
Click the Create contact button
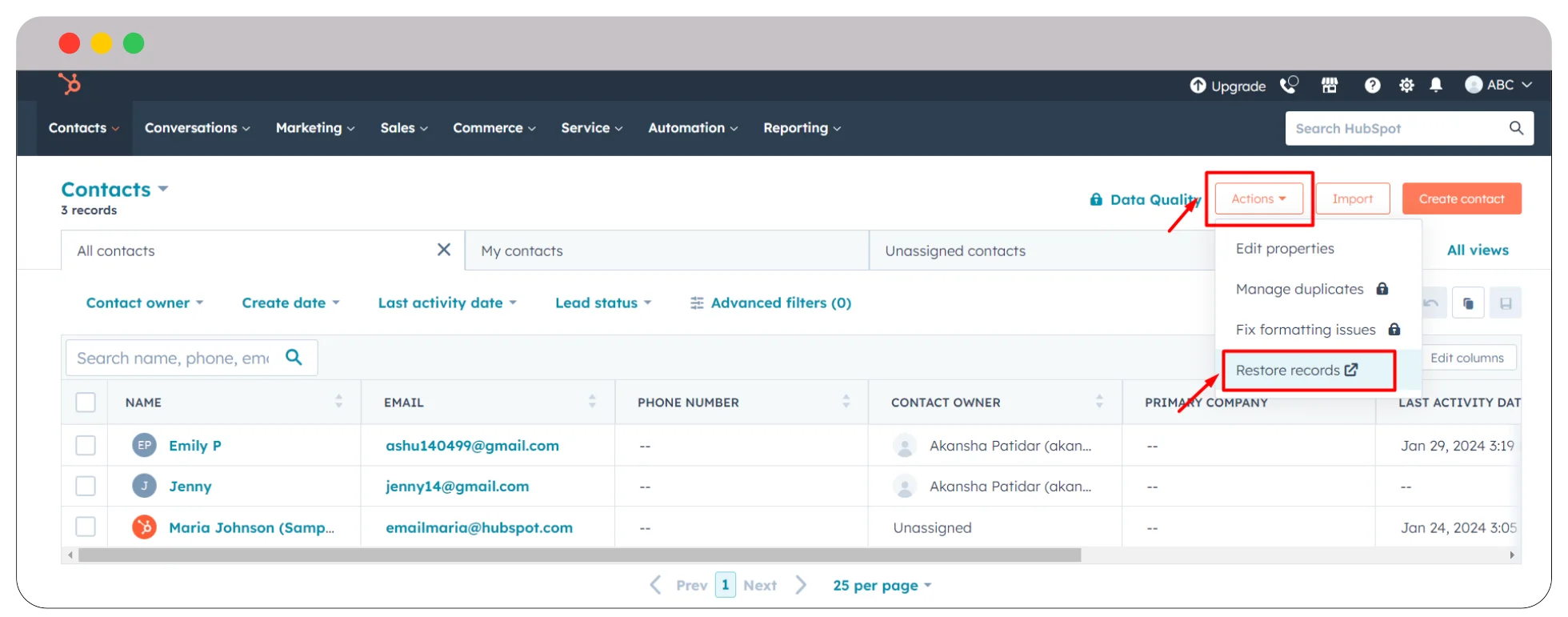point(1462,198)
